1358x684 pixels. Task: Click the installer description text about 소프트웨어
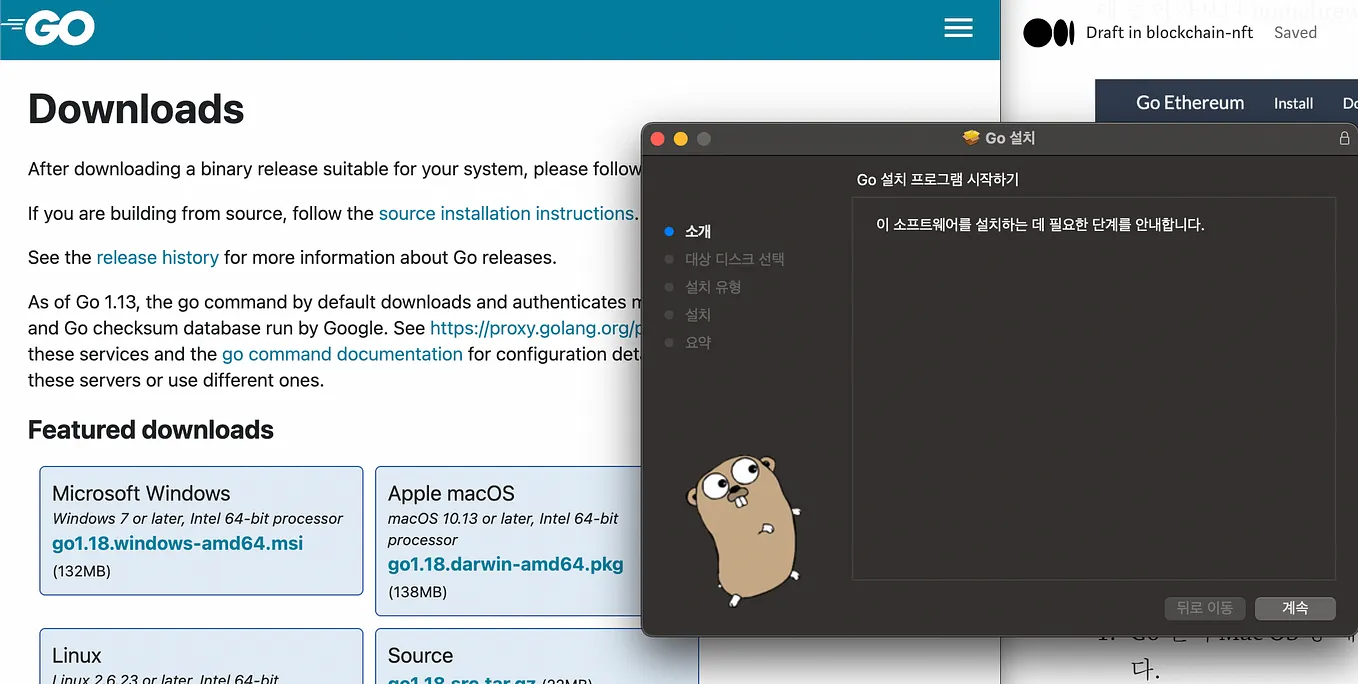click(1040, 224)
